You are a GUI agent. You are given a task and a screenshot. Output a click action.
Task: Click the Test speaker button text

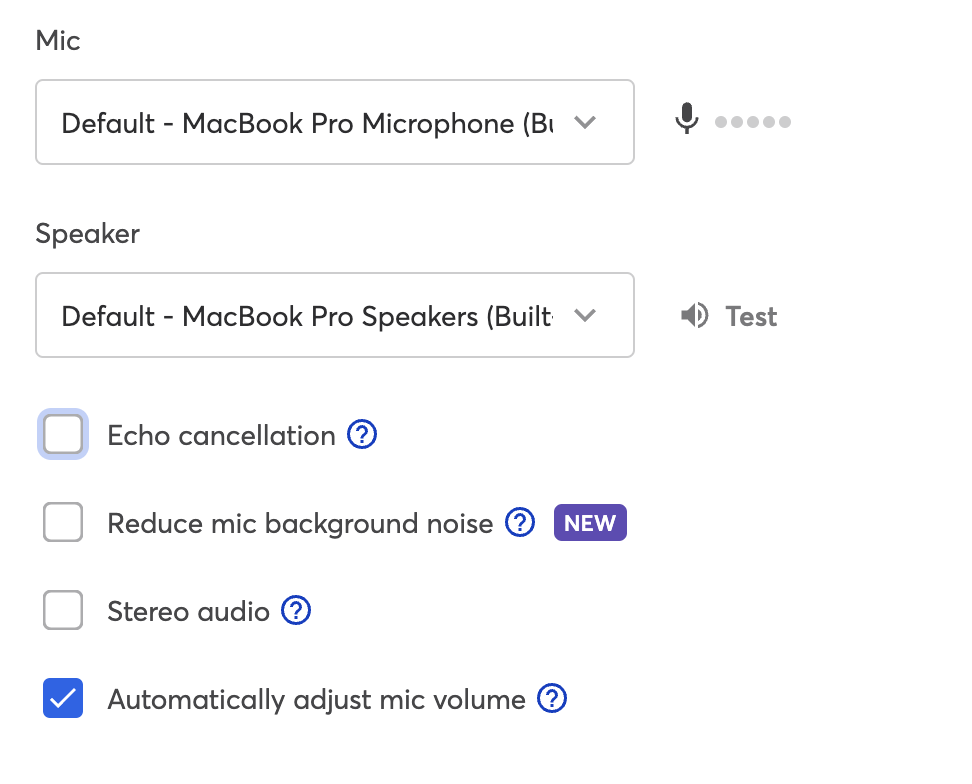751,316
